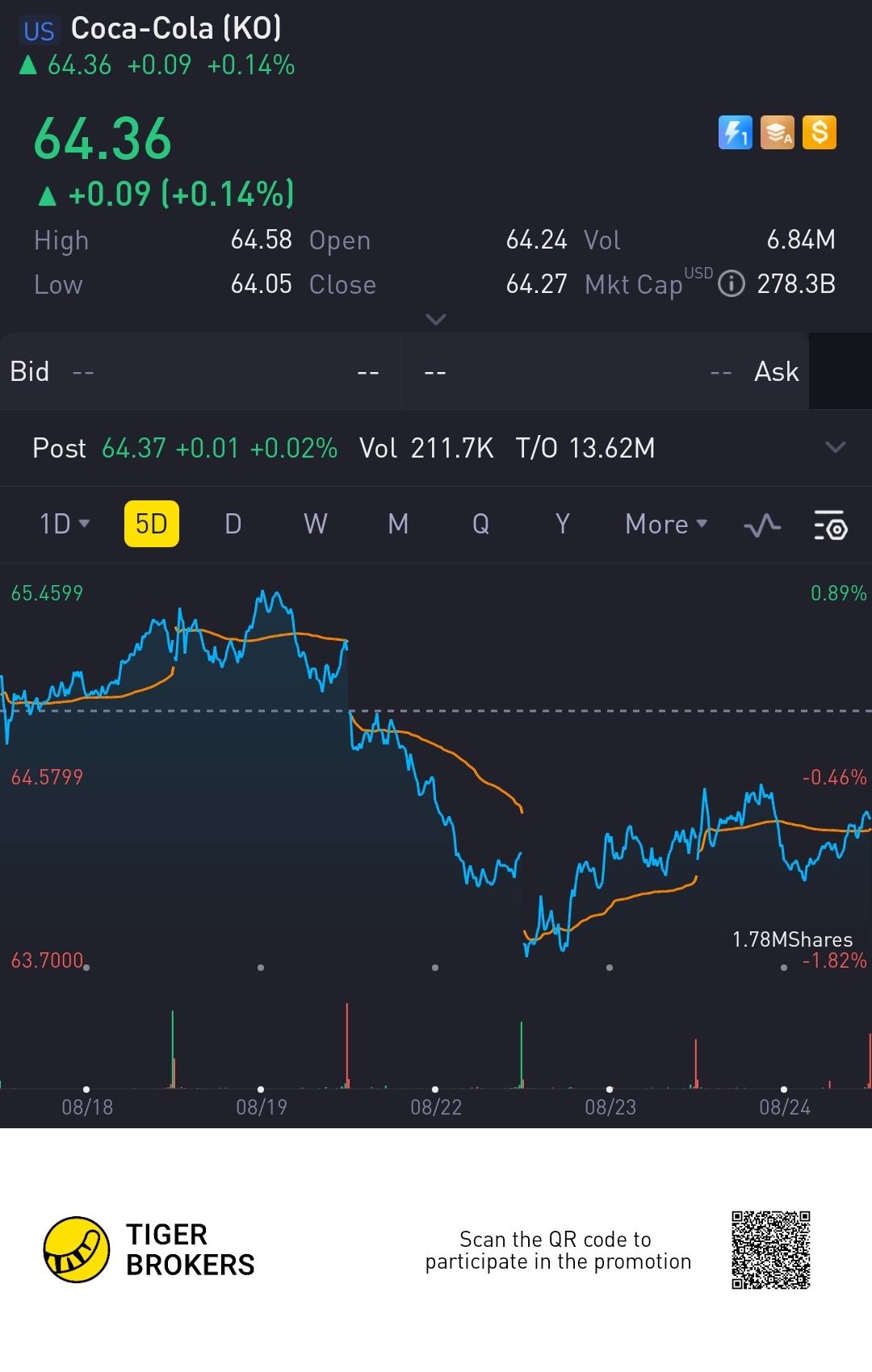The height and width of the screenshot is (1372, 872).
Task: Tap the US market badge
Action: click(x=39, y=31)
